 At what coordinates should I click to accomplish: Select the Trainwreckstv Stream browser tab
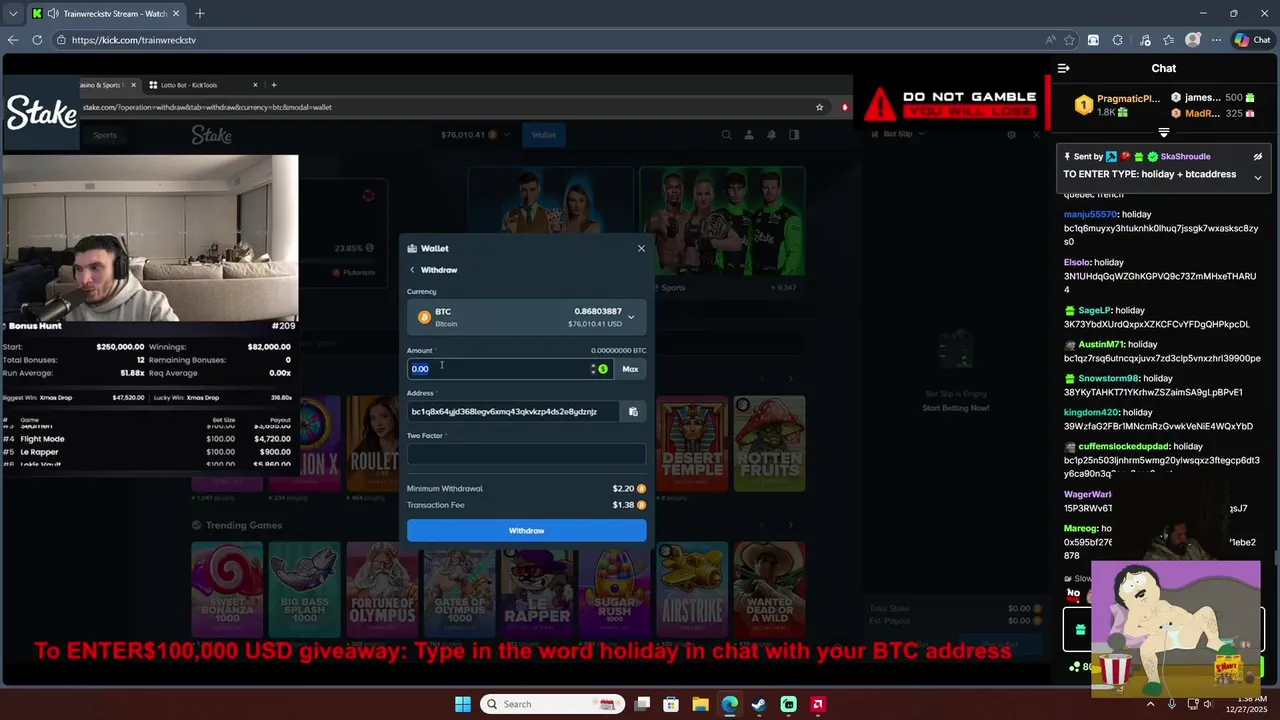[108, 14]
